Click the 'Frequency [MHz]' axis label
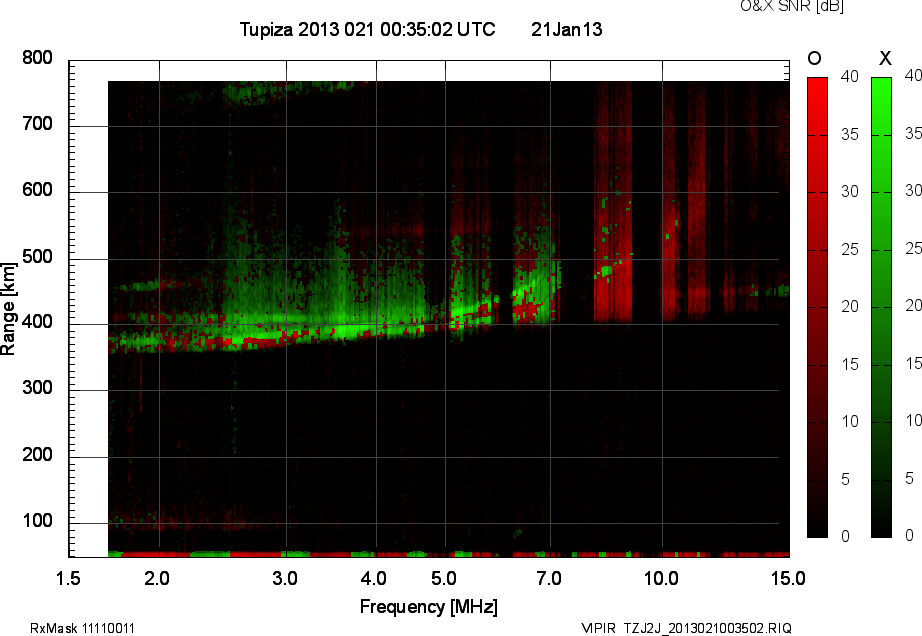The image size is (922, 636). [x=429, y=607]
